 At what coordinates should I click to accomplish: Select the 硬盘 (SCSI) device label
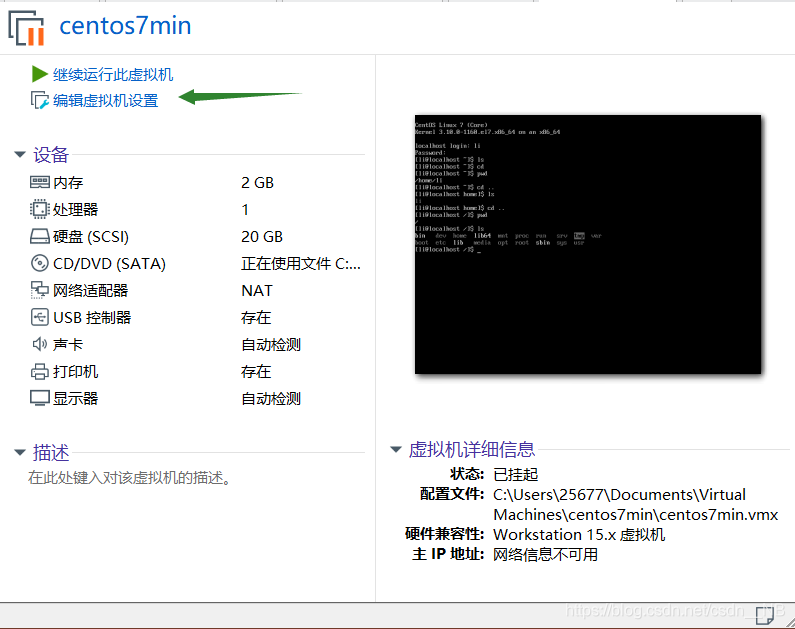[x=91, y=237]
